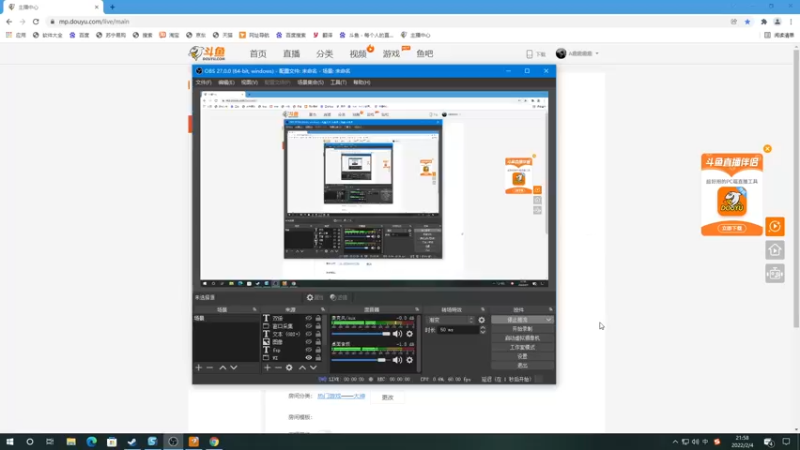Click the Douyu fish logo
The image size is (800, 450).
pos(207,53)
